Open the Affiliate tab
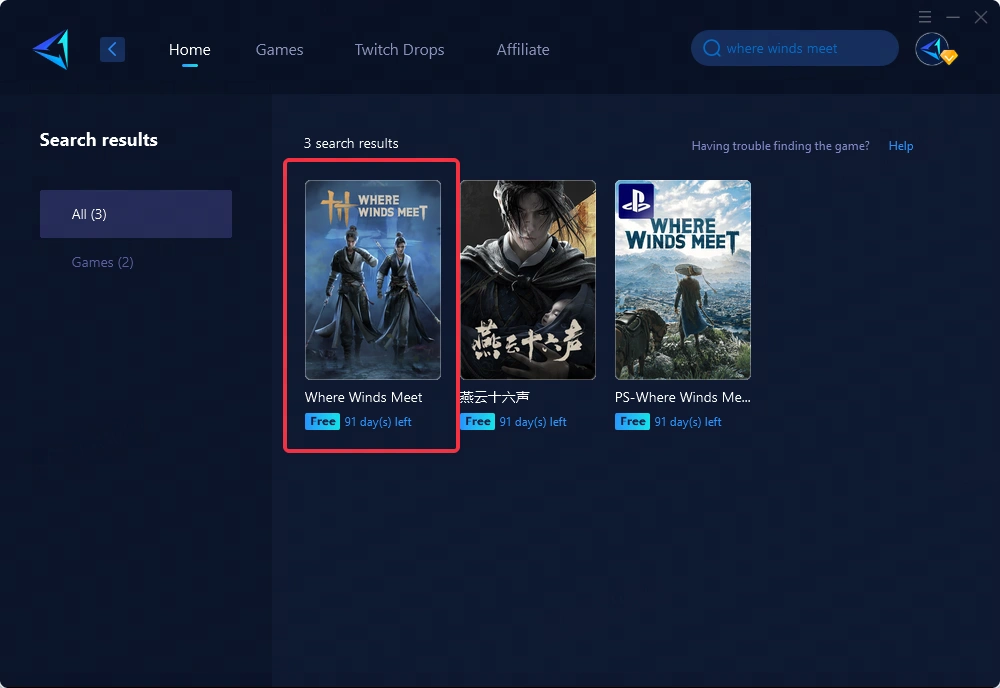The width and height of the screenshot is (1000, 688). (523, 49)
